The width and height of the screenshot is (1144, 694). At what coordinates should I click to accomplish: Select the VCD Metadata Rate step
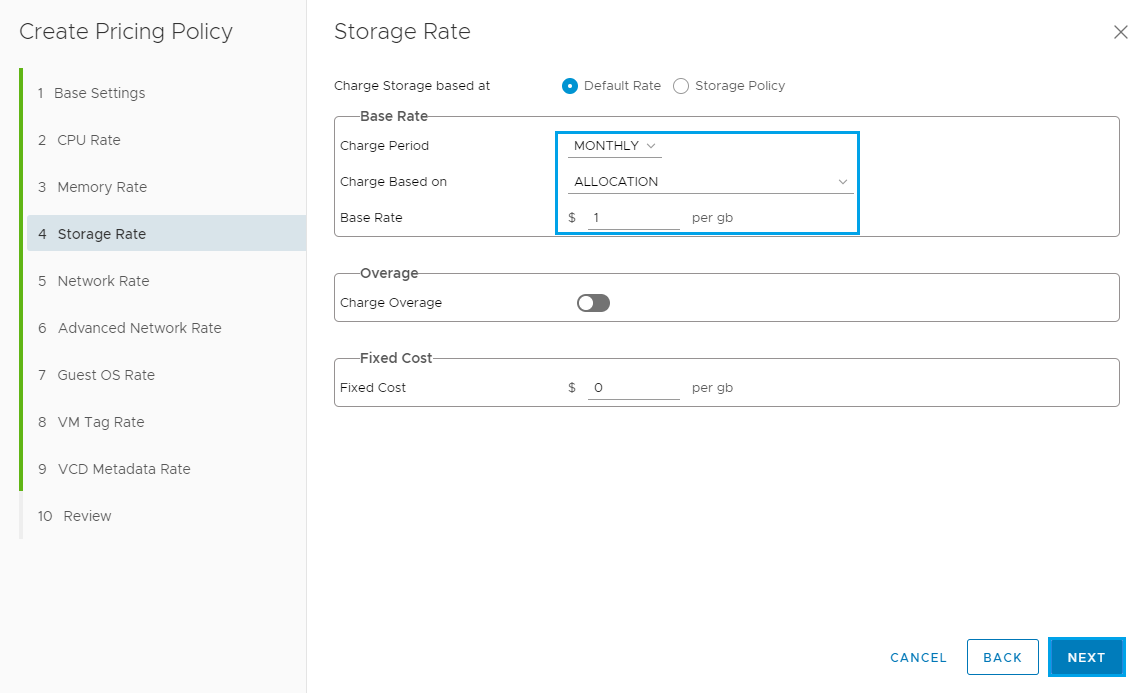click(124, 469)
